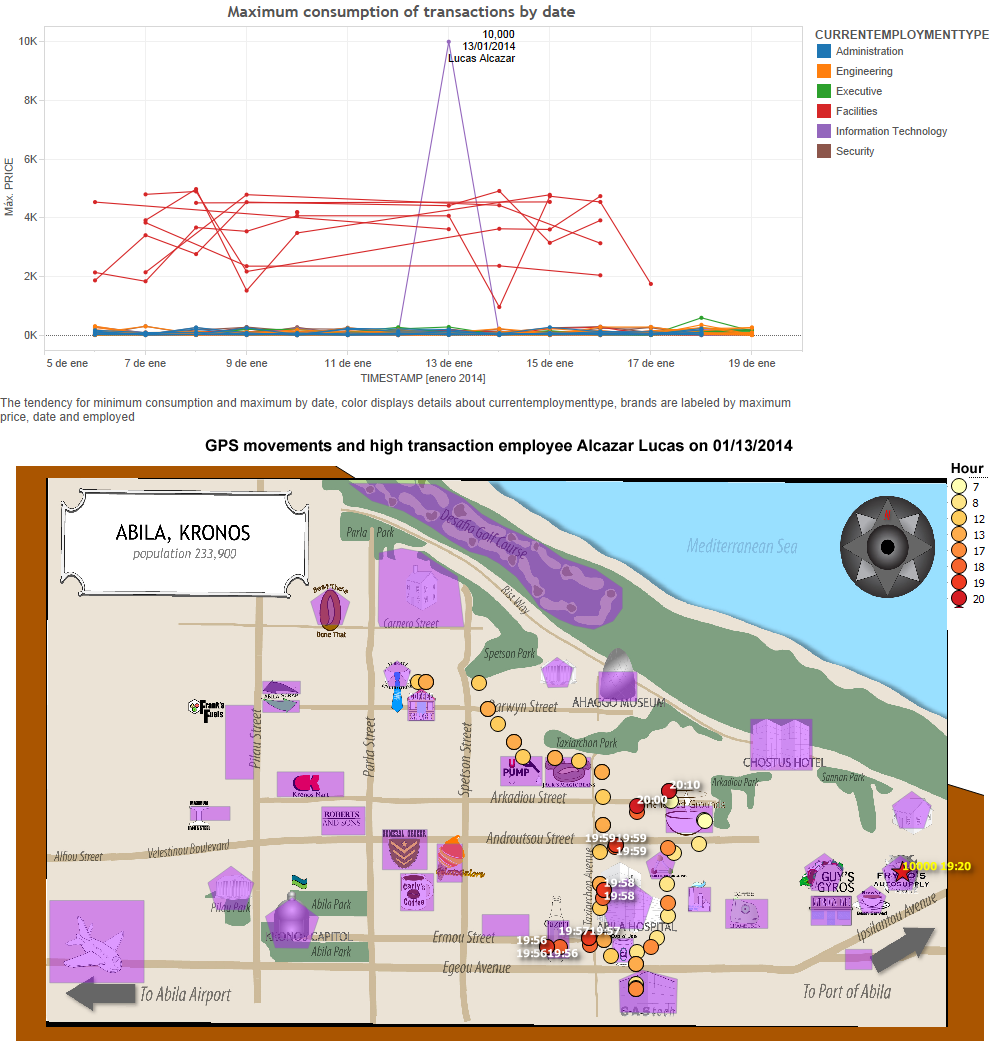Select the Facilities red legend swatch

824,111
